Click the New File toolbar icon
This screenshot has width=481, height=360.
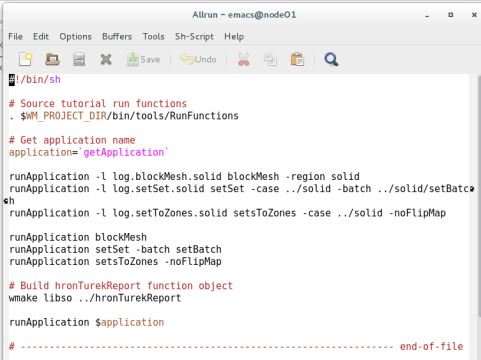(26, 60)
